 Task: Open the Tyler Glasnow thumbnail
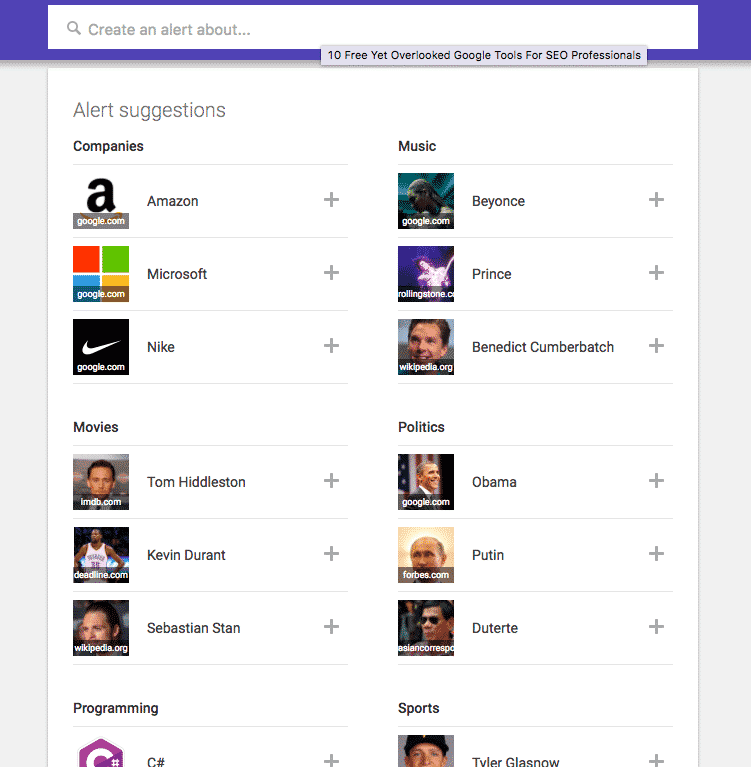pyautogui.click(x=426, y=751)
